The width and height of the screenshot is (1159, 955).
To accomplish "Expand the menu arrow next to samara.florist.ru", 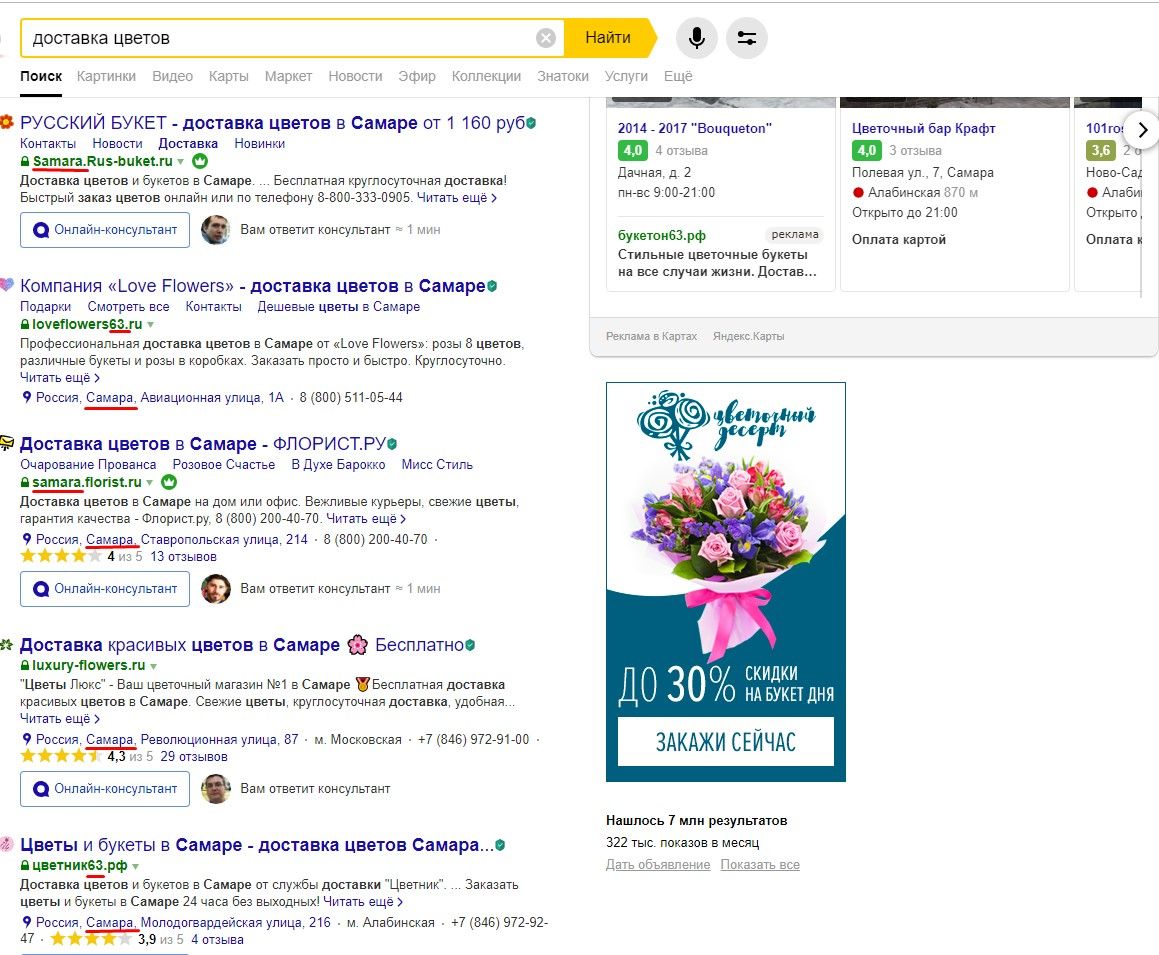I will 150,483.
